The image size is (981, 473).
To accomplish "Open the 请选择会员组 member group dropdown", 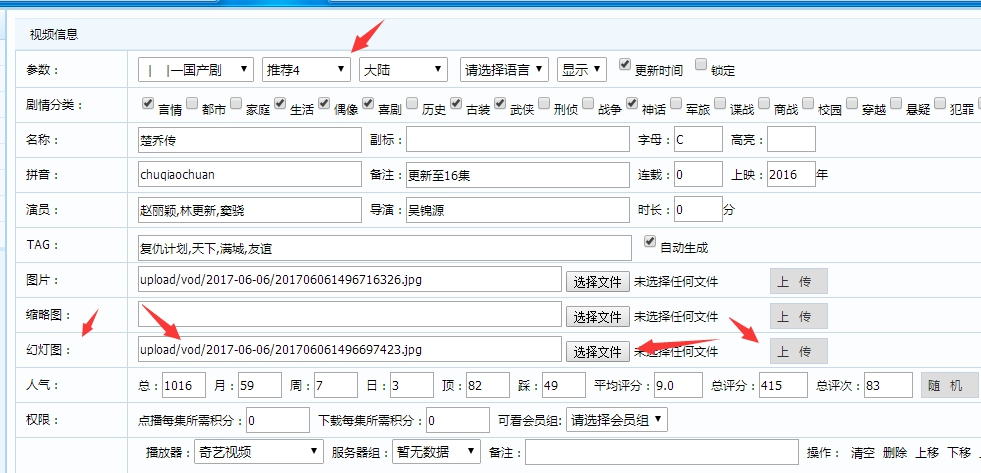I will point(618,421).
